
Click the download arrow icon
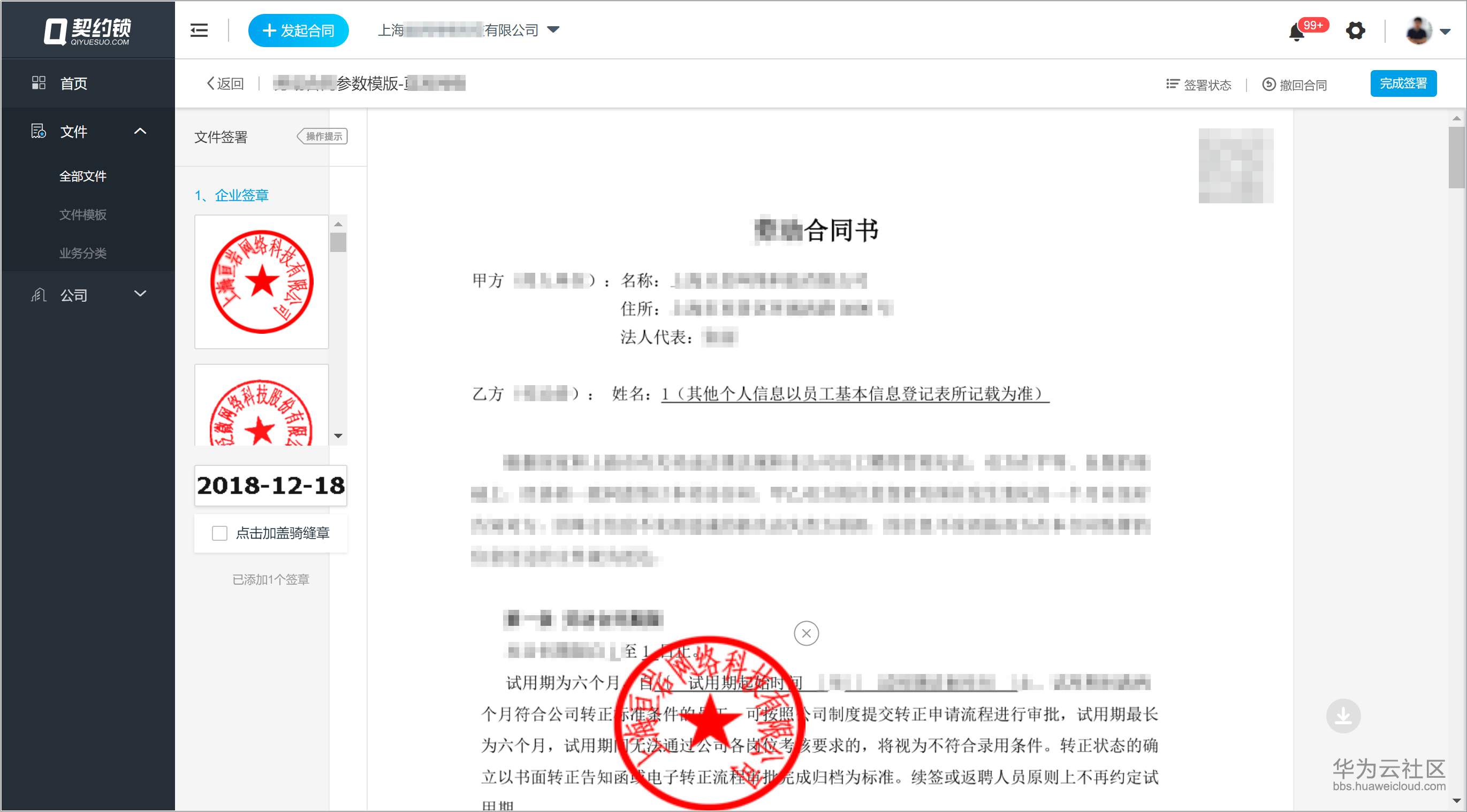click(x=1343, y=715)
